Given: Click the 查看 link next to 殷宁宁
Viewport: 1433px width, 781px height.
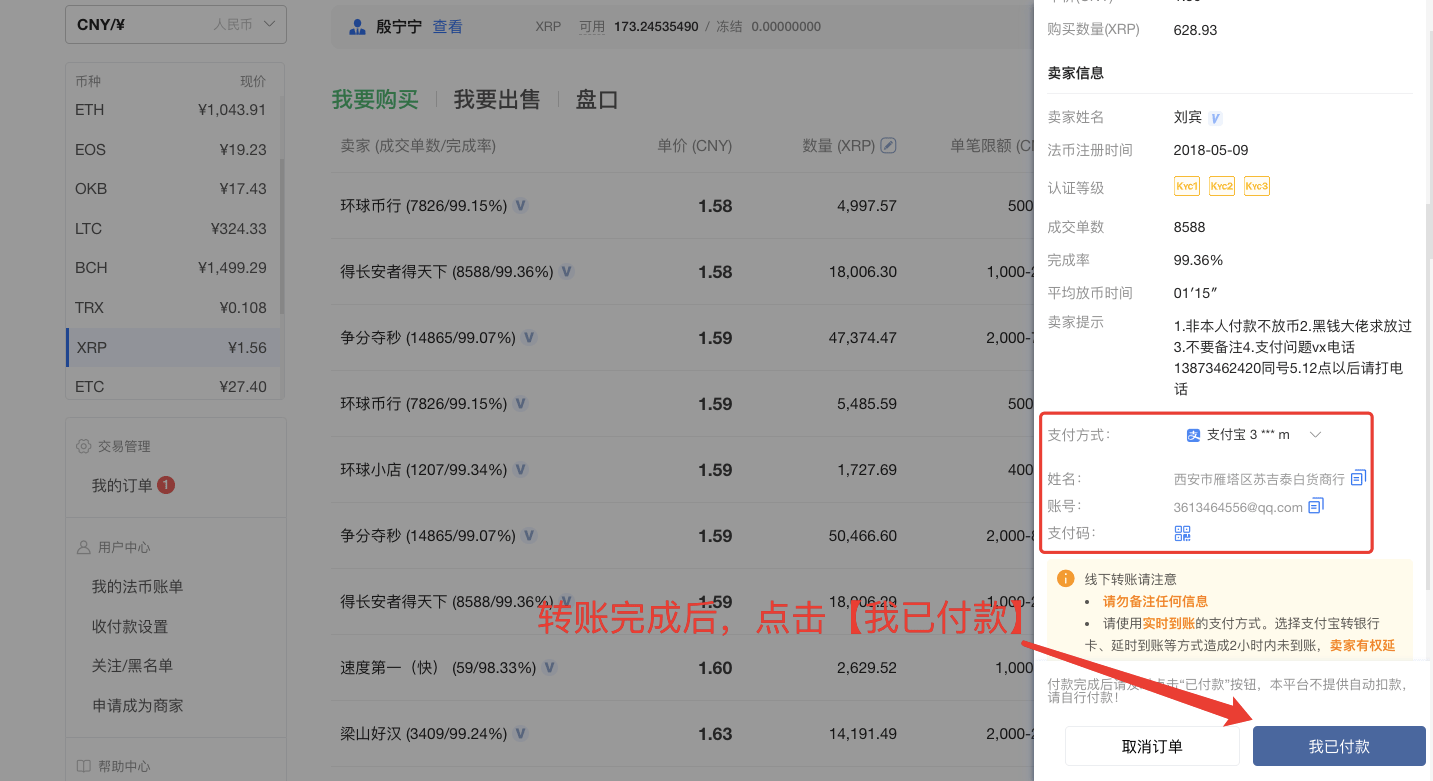Looking at the screenshot, I should [x=447, y=27].
